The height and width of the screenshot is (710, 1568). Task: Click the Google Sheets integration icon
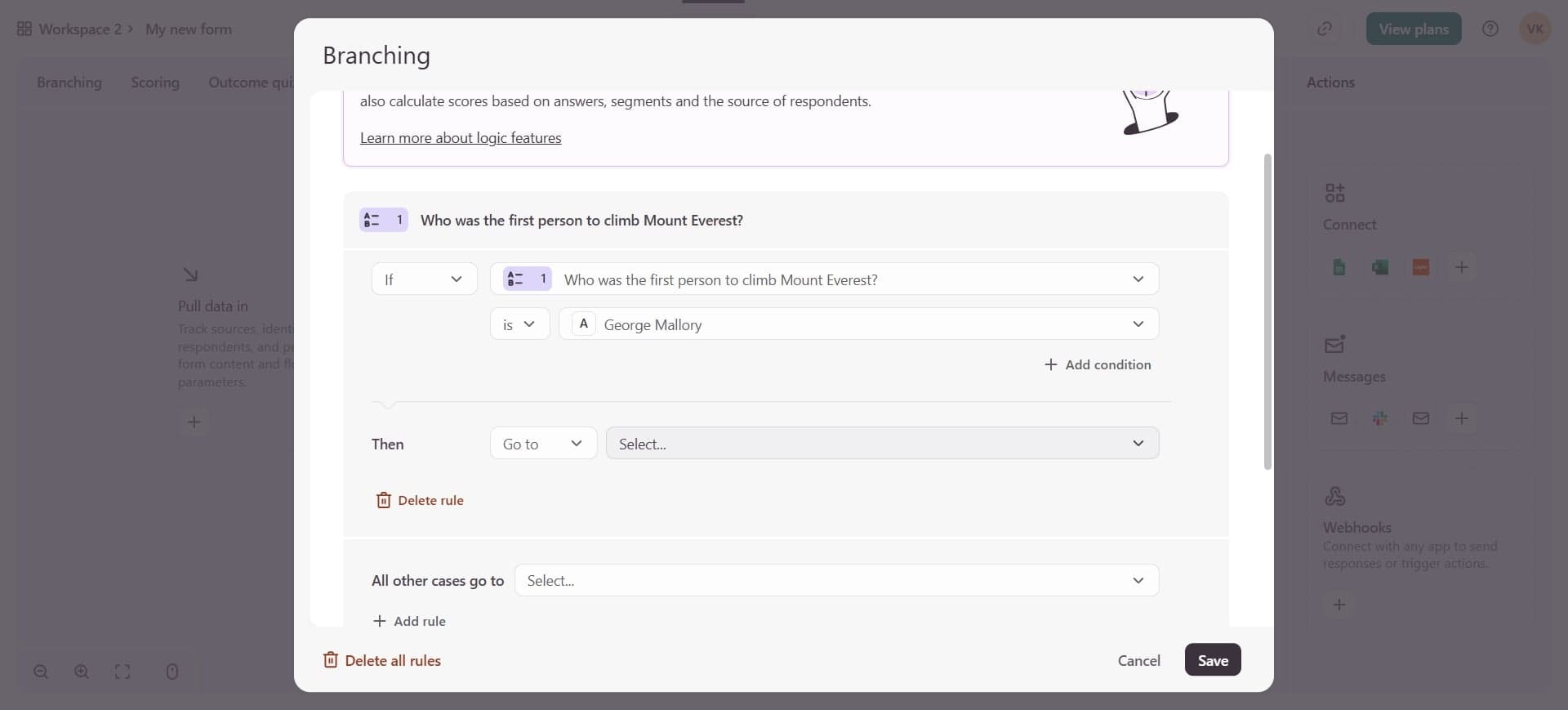(1339, 267)
